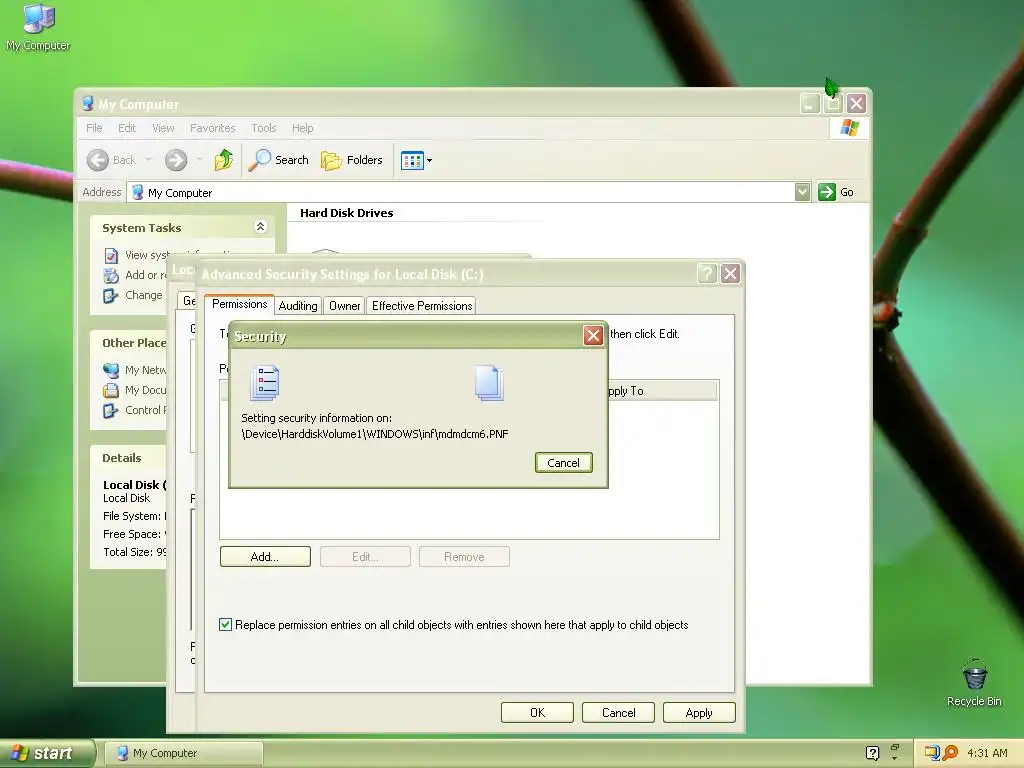This screenshot has height=768, width=1024.
Task: Open the Edit menu in My Computer
Action: click(x=127, y=128)
